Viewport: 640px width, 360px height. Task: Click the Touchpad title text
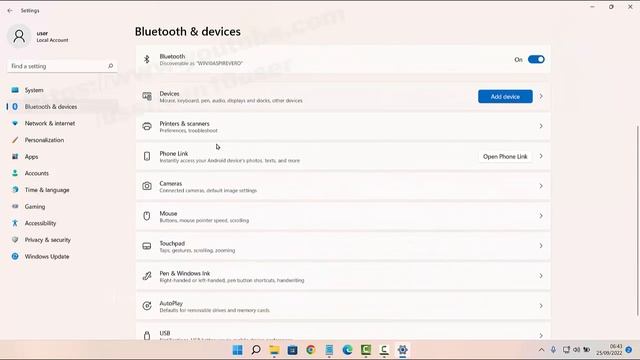coord(172,243)
